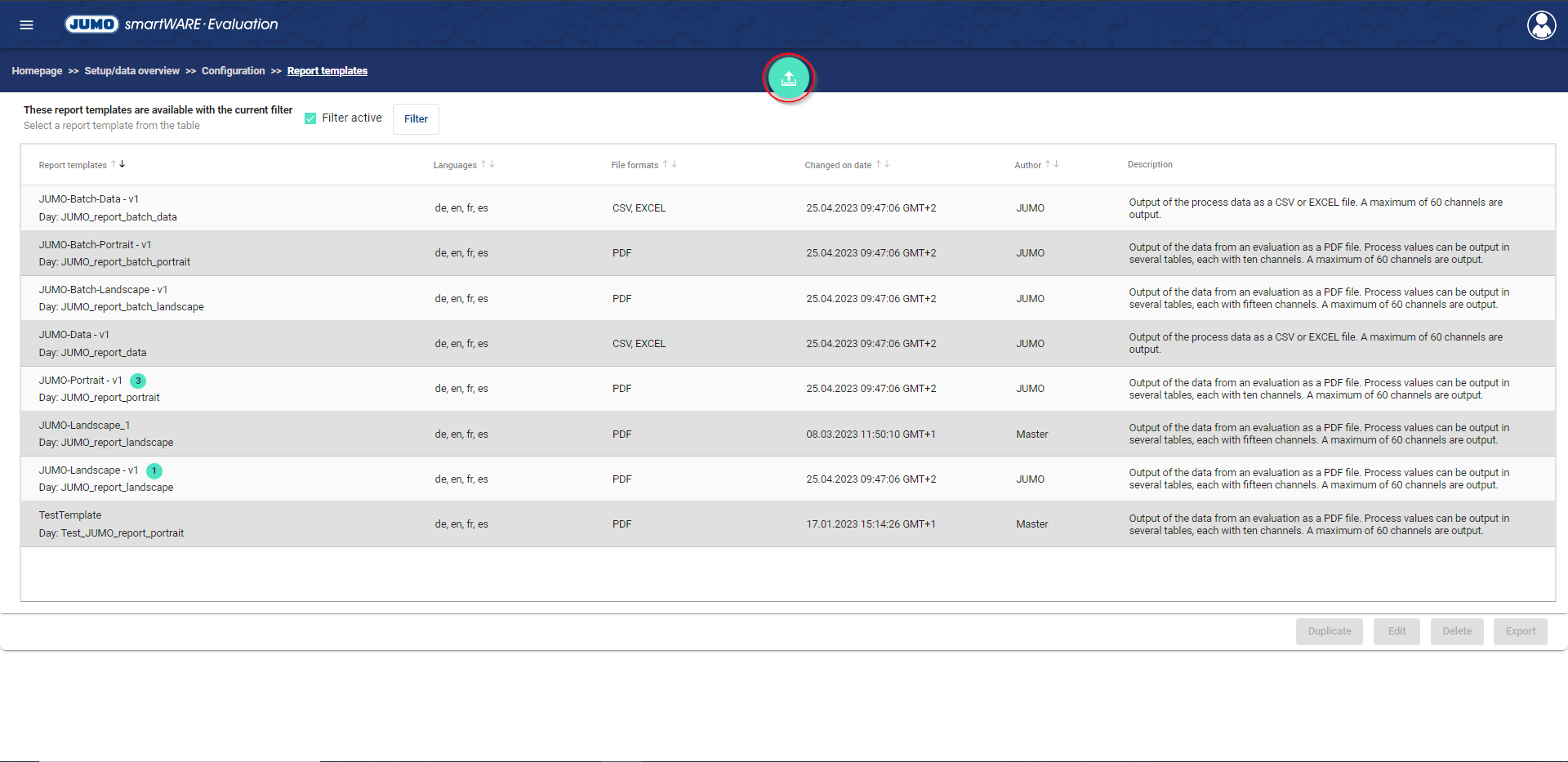
Task: Click badge 3 next to JUMO-Portrait
Action: coord(138,381)
